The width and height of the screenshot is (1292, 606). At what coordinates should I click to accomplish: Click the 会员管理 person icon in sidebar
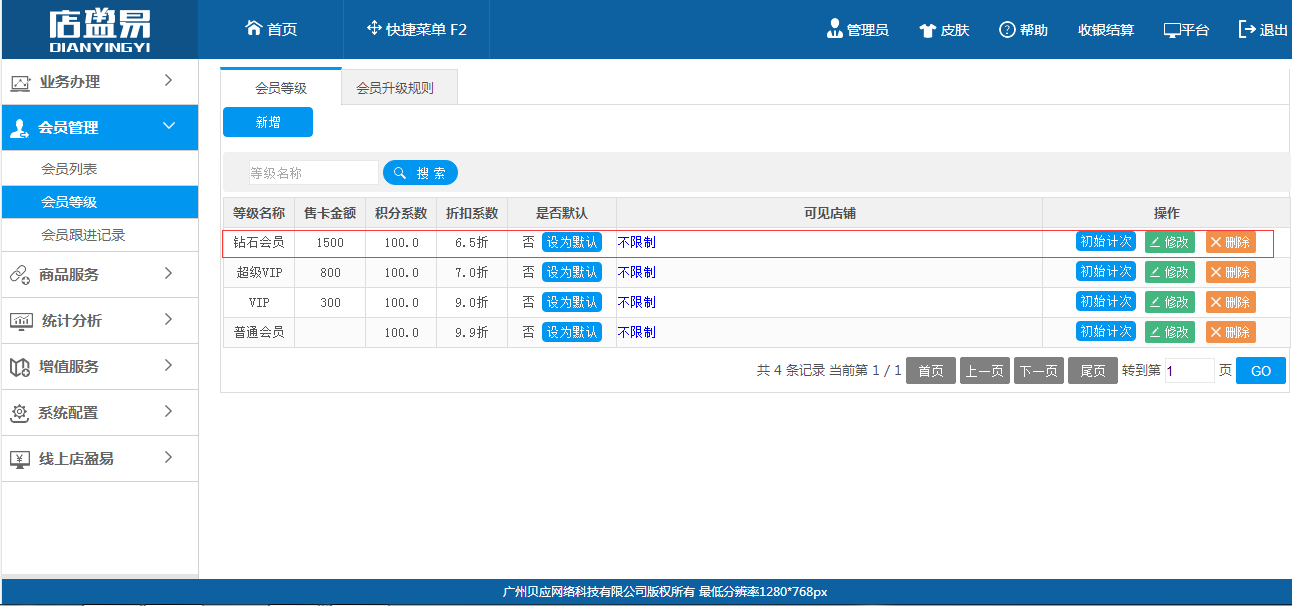pos(19,128)
